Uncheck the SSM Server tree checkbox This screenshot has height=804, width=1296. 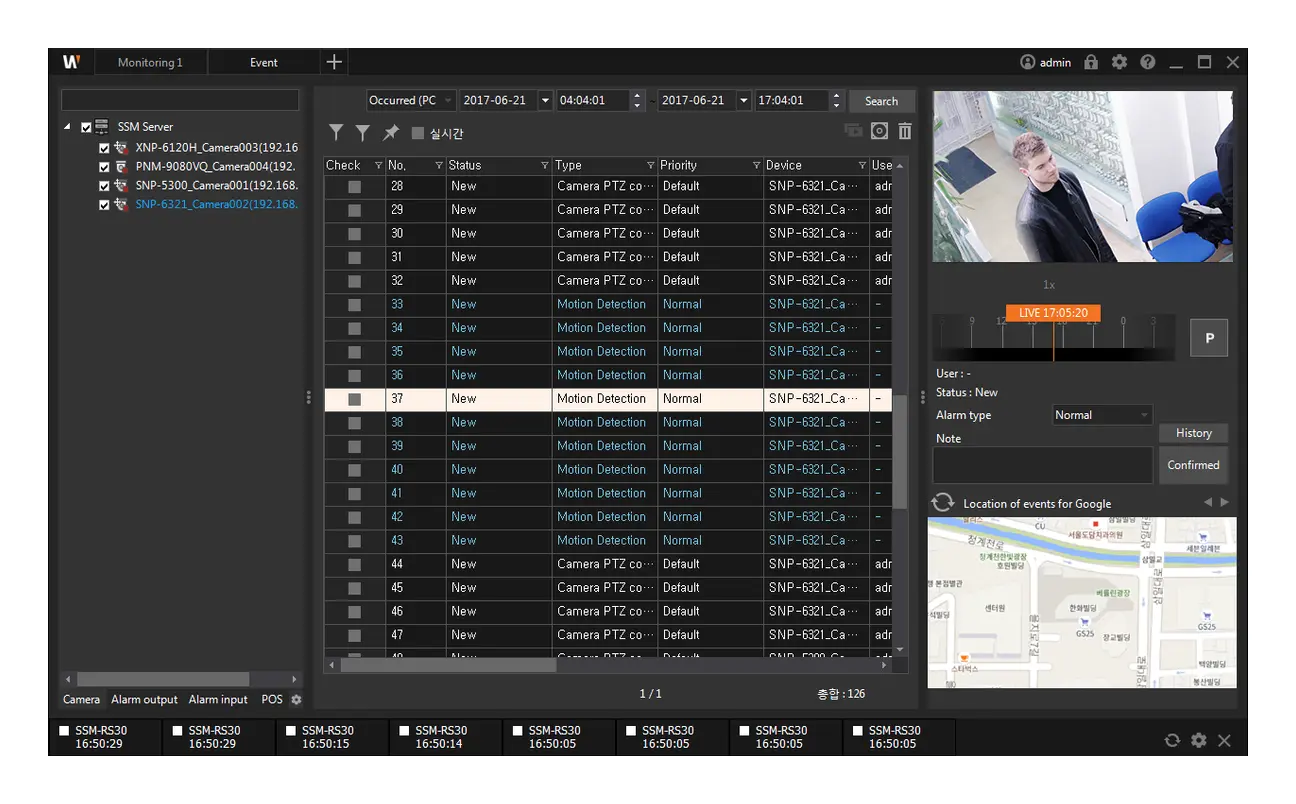coord(86,128)
